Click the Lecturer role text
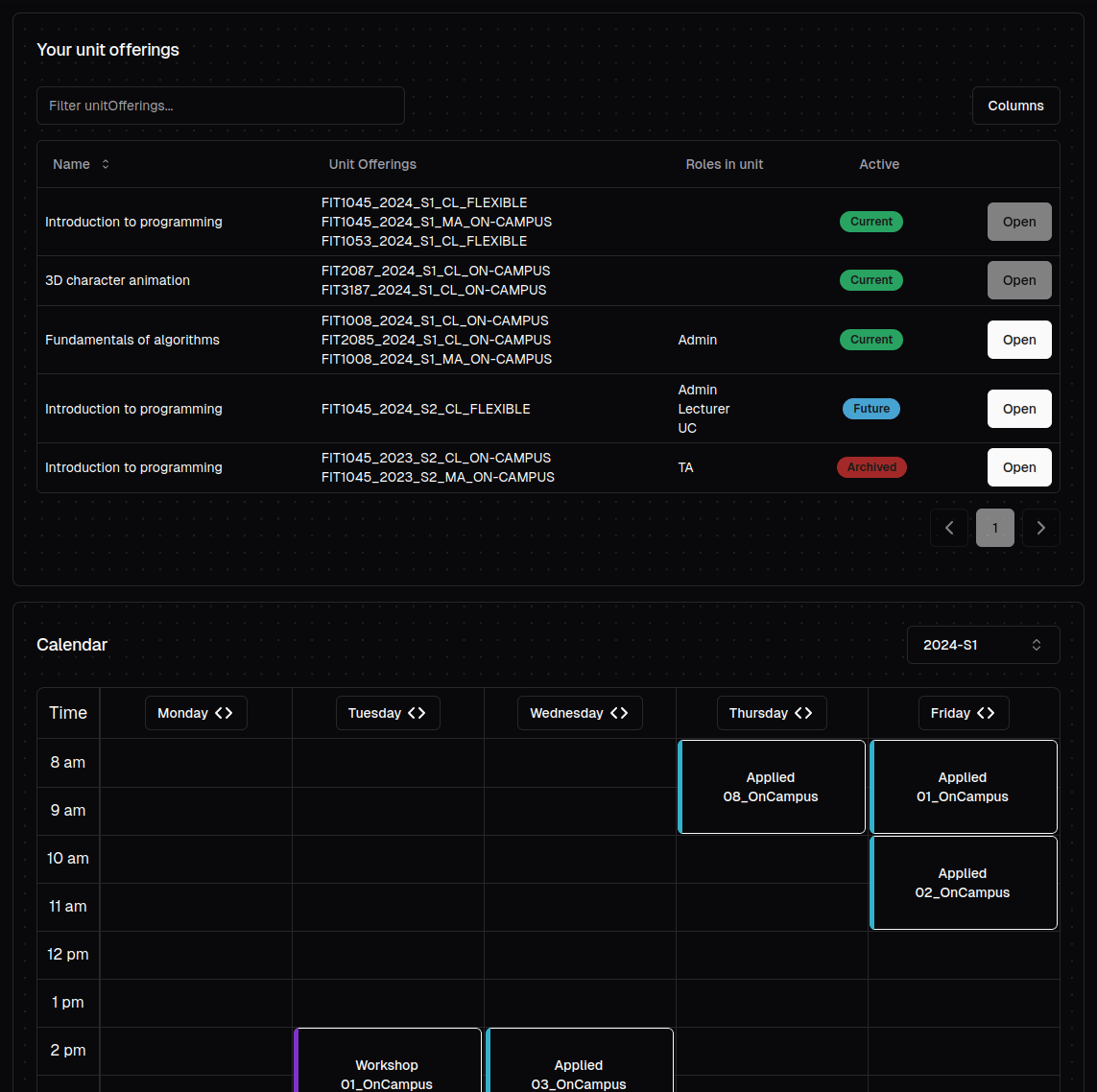 coord(704,409)
